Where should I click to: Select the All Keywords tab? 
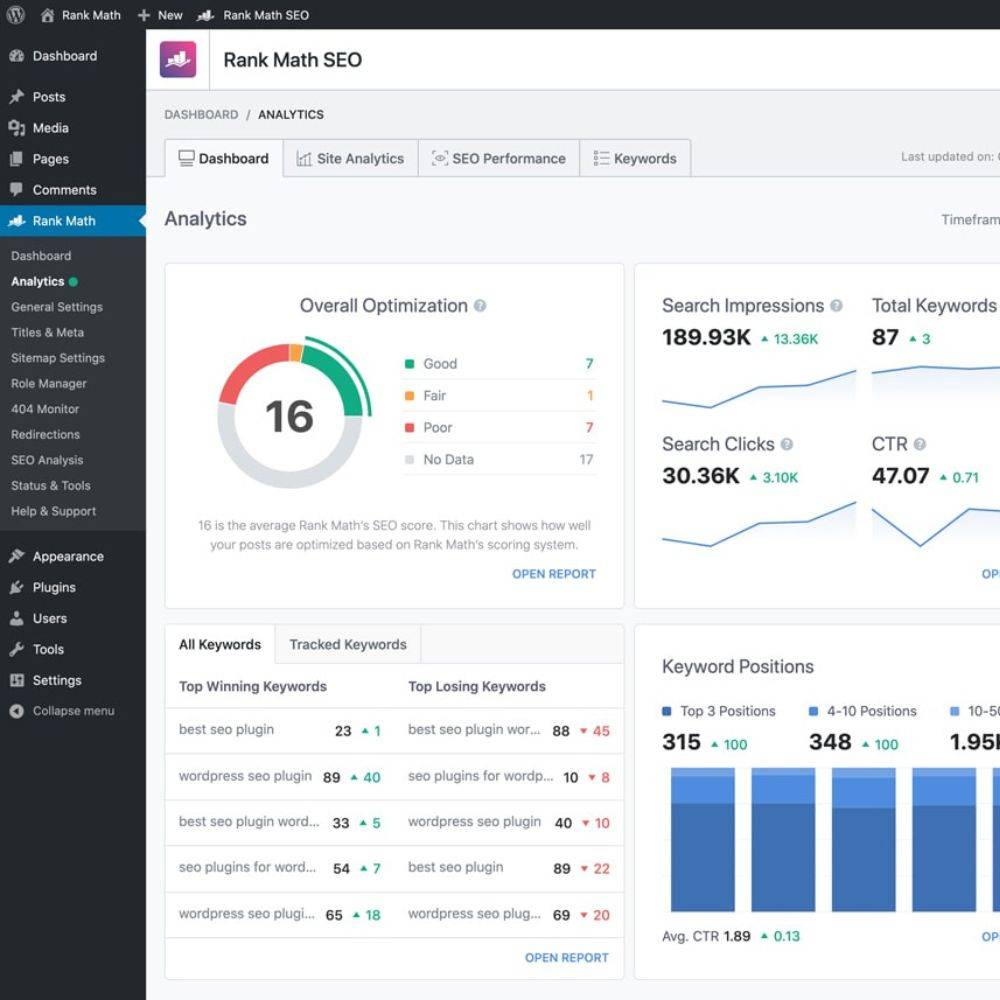[x=220, y=645]
